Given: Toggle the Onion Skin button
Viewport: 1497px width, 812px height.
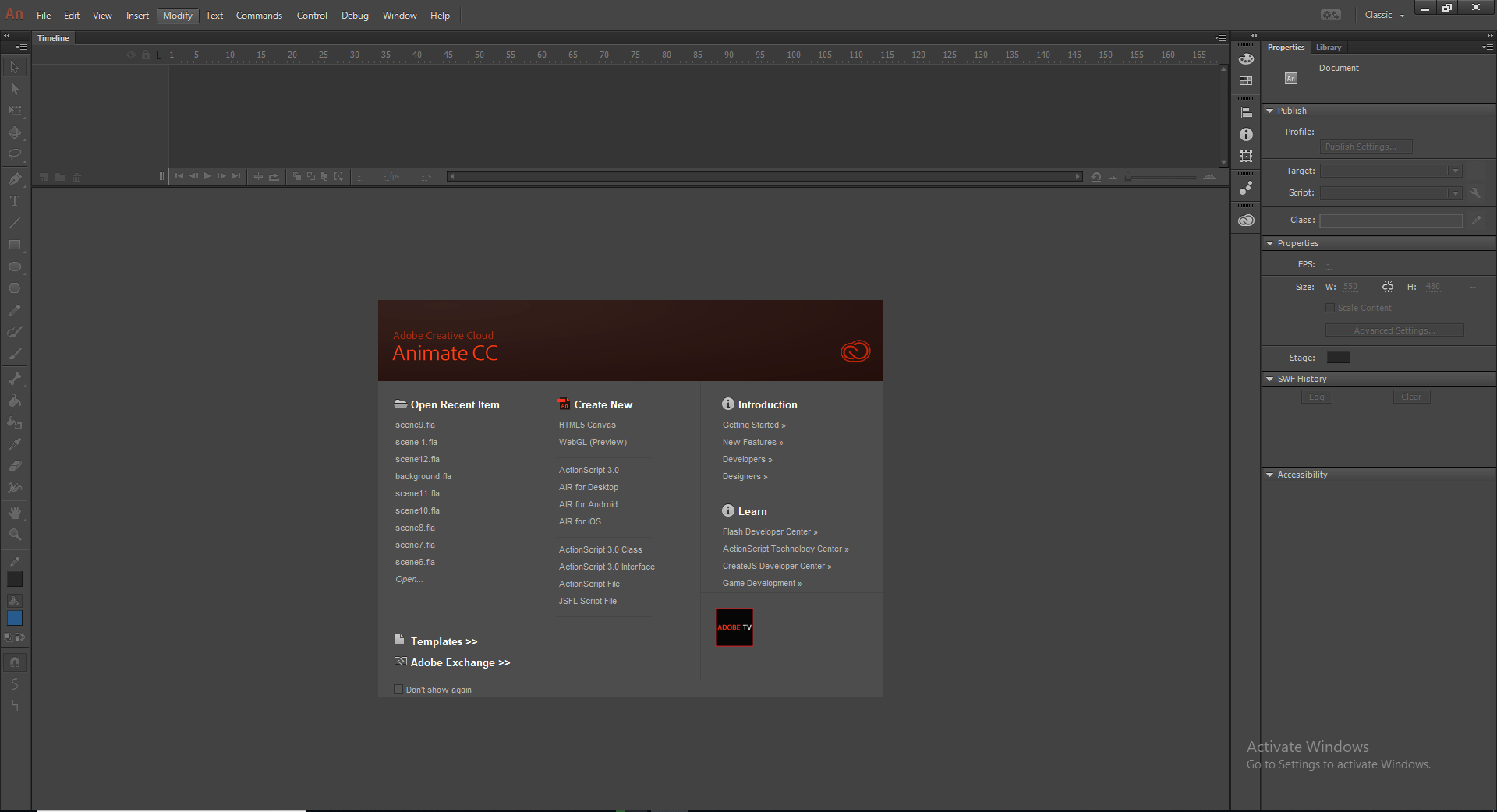Looking at the screenshot, I should coord(296,177).
